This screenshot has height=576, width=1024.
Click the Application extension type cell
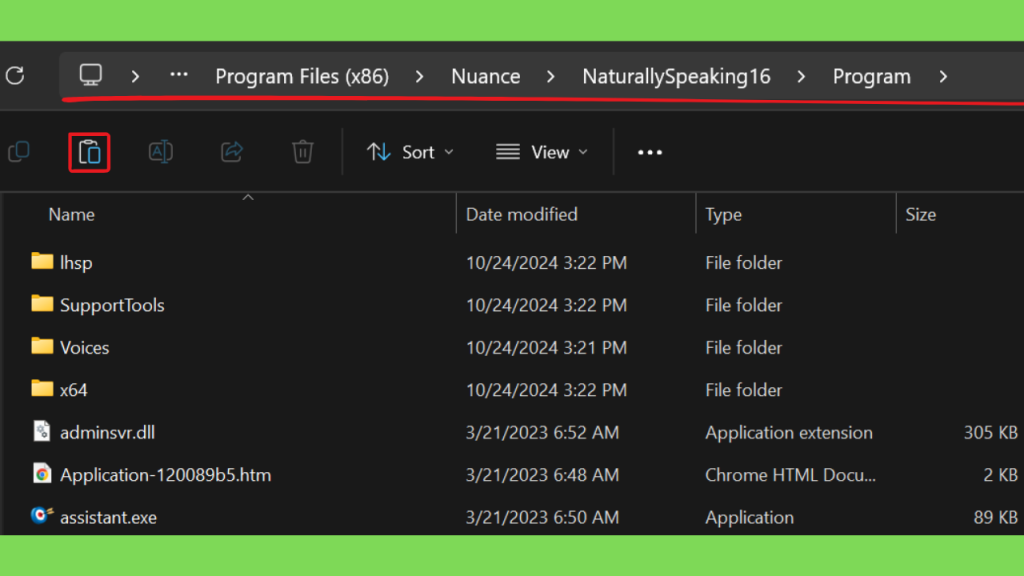(789, 432)
